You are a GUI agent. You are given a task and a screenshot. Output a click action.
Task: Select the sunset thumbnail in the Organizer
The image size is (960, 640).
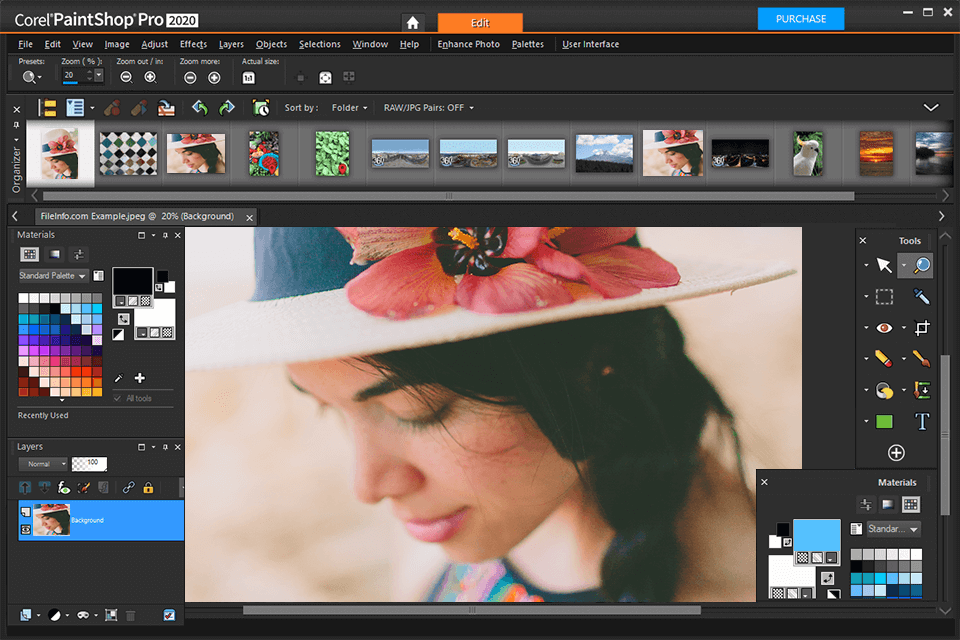pyautogui.click(x=878, y=153)
